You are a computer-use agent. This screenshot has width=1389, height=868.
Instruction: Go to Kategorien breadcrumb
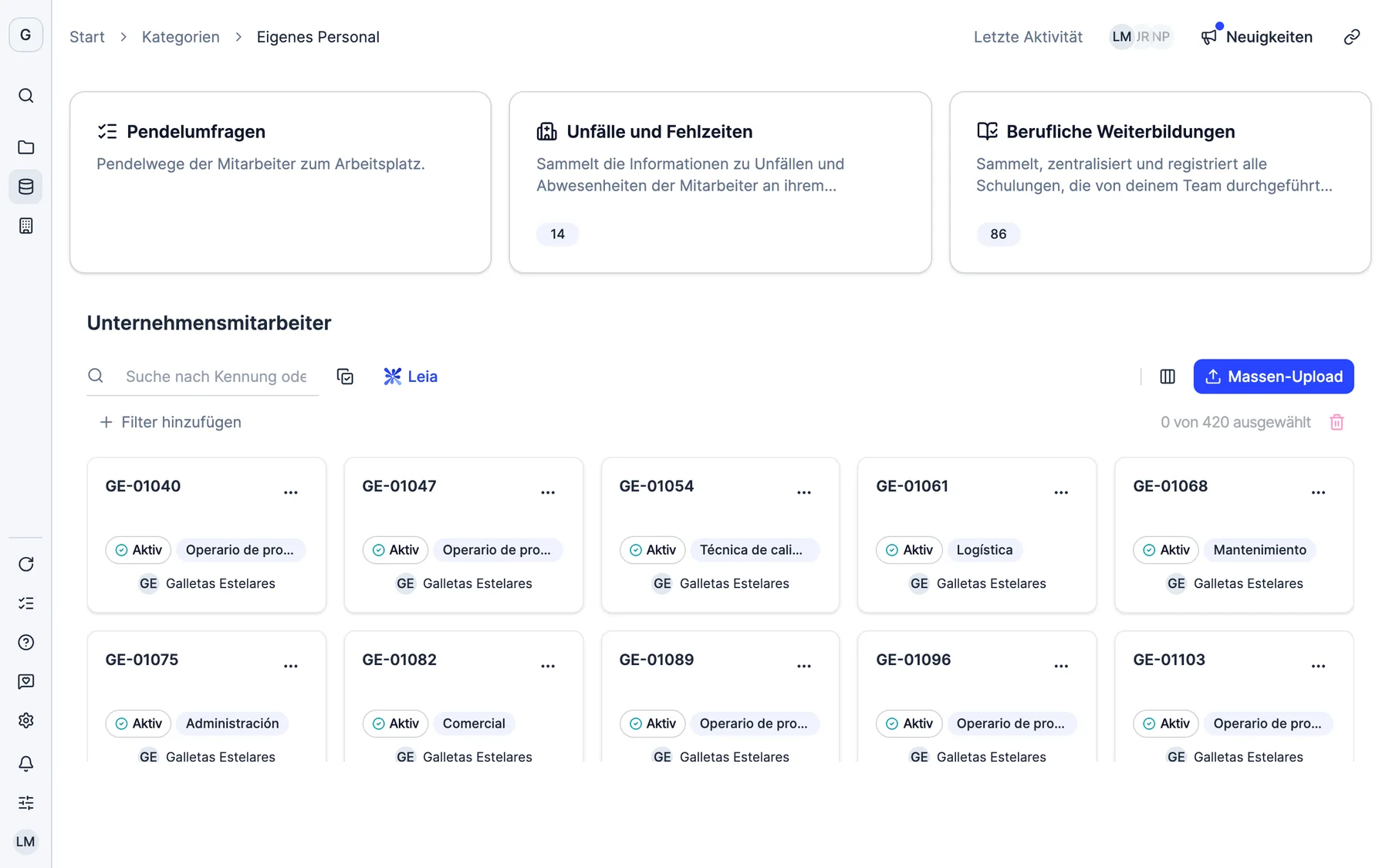(x=181, y=37)
